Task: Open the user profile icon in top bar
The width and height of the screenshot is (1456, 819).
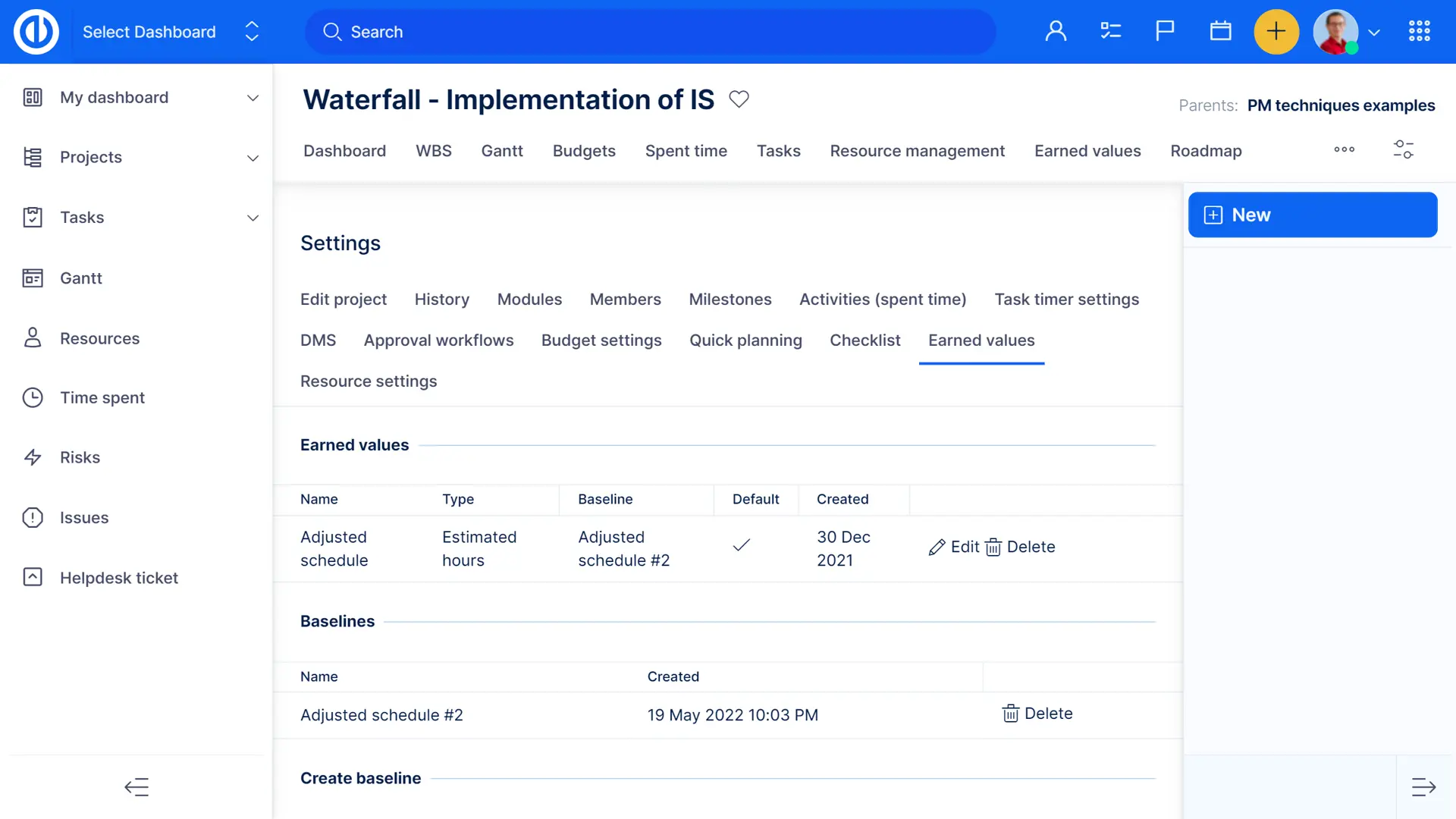Action: (1056, 32)
